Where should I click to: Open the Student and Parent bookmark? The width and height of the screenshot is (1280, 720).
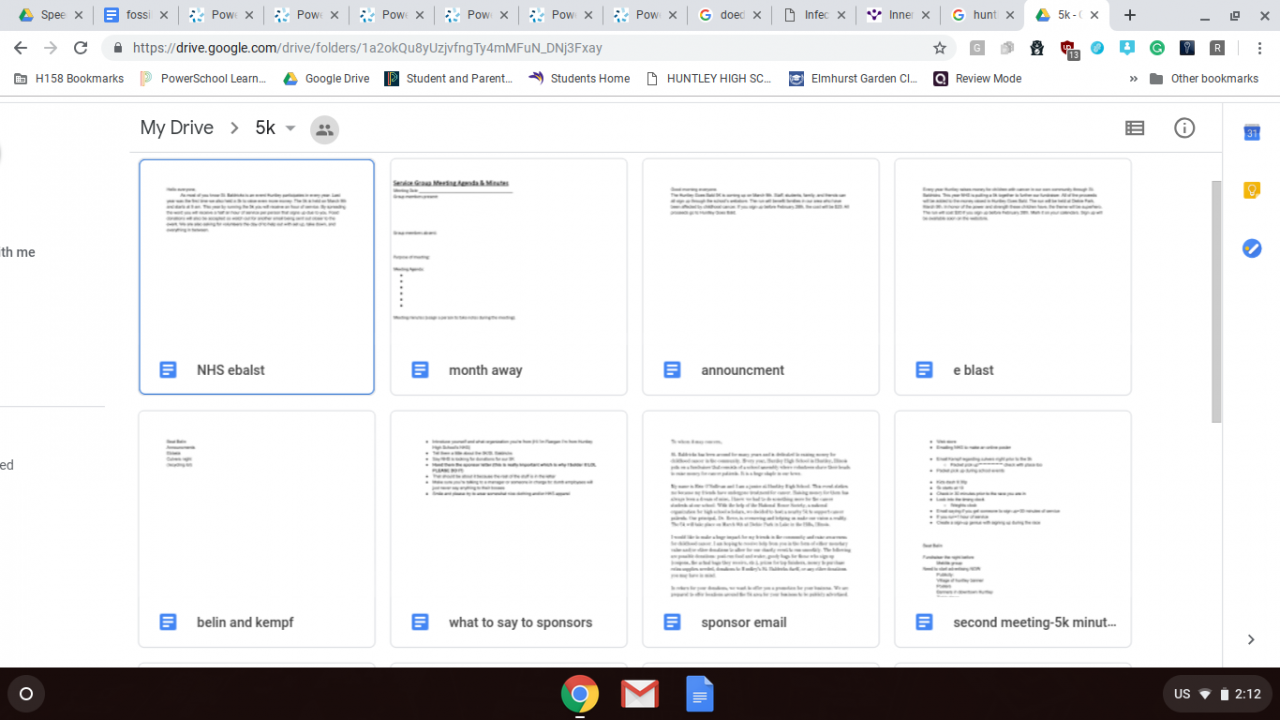point(449,78)
